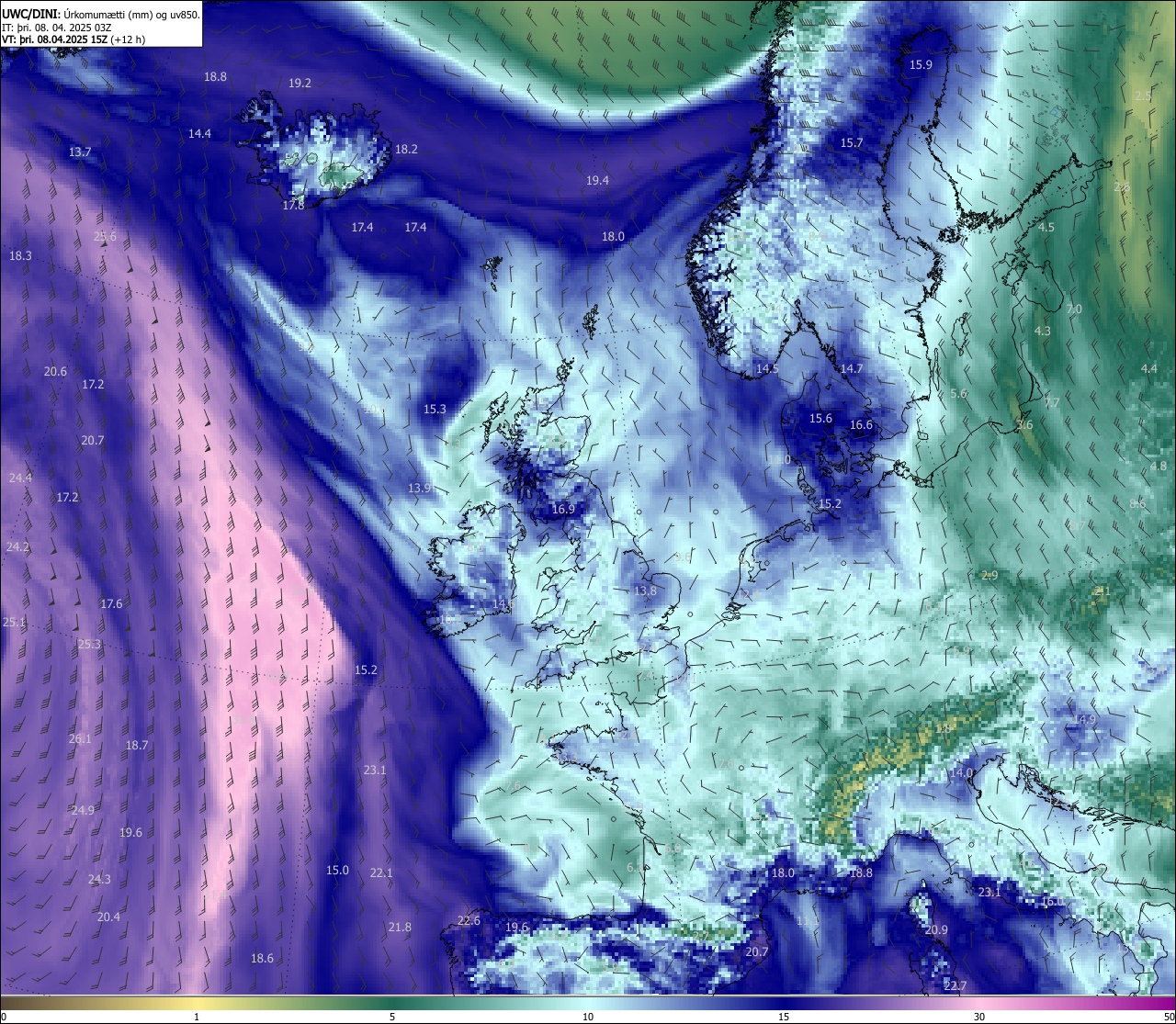Viewport: 1176px width, 1024px height.
Task: Click the 13.7 value label
Action: point(80,152)
